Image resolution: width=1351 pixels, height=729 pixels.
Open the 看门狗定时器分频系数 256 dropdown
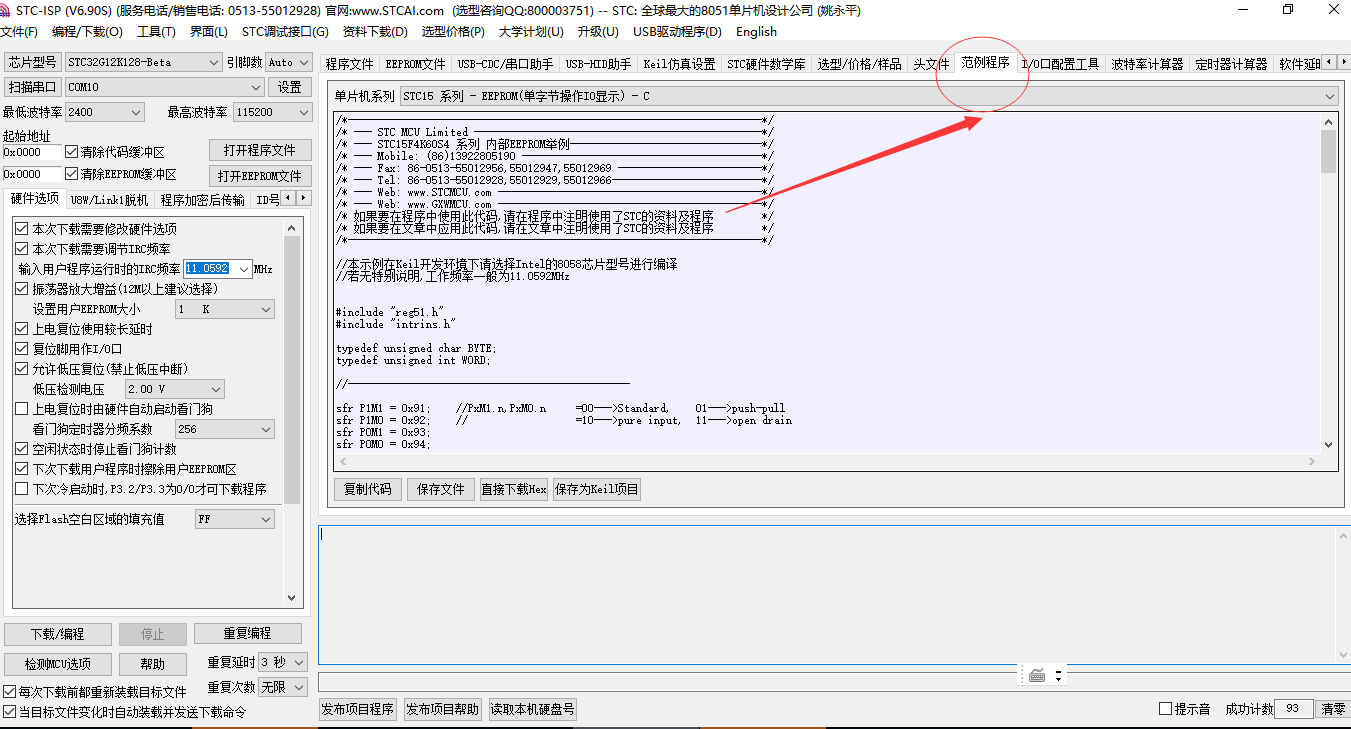click(224, 429)
